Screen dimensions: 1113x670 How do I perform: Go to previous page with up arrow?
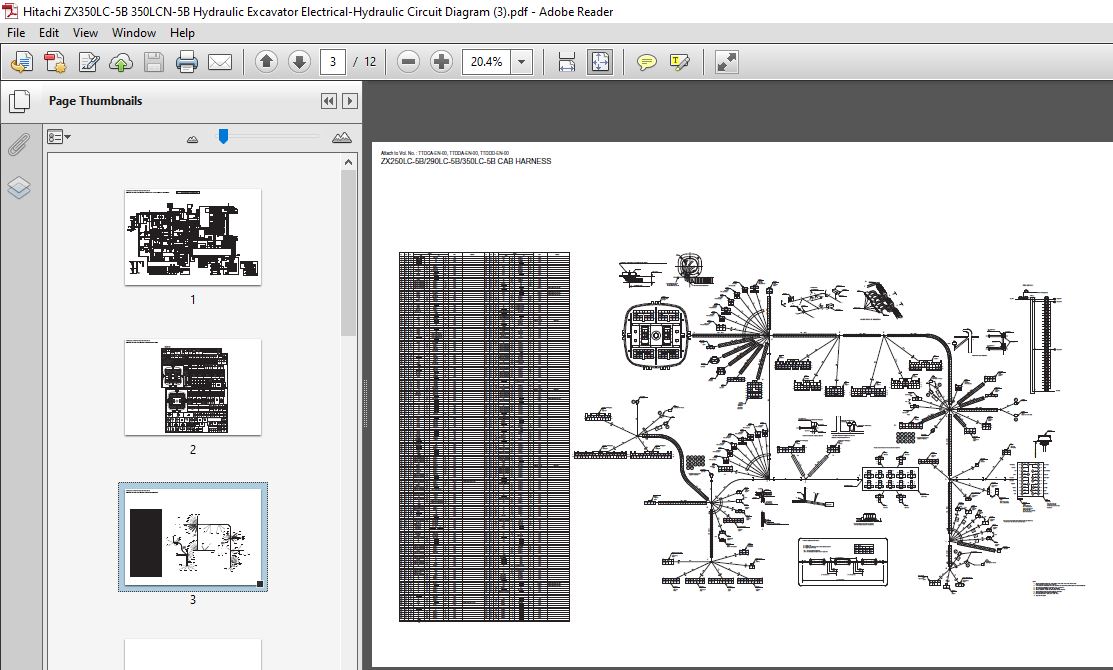[266, 62]
